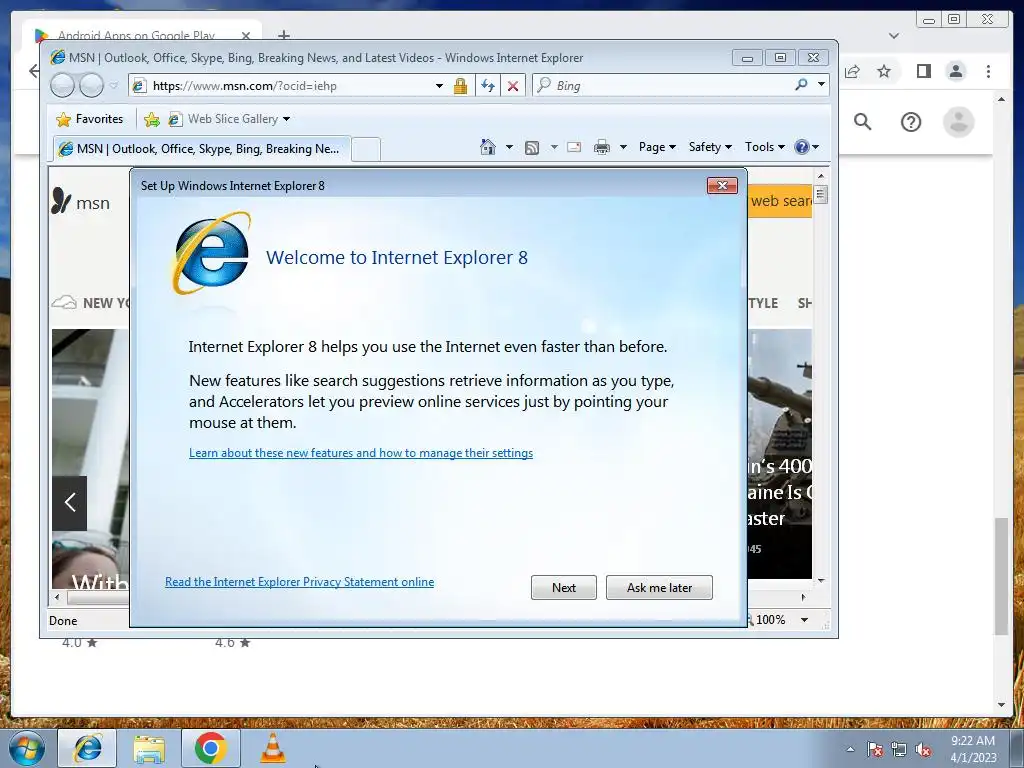Expand Web Slice Gallery dropdown
This screenshot has height=768, width=1024.
tap(286, 119)
